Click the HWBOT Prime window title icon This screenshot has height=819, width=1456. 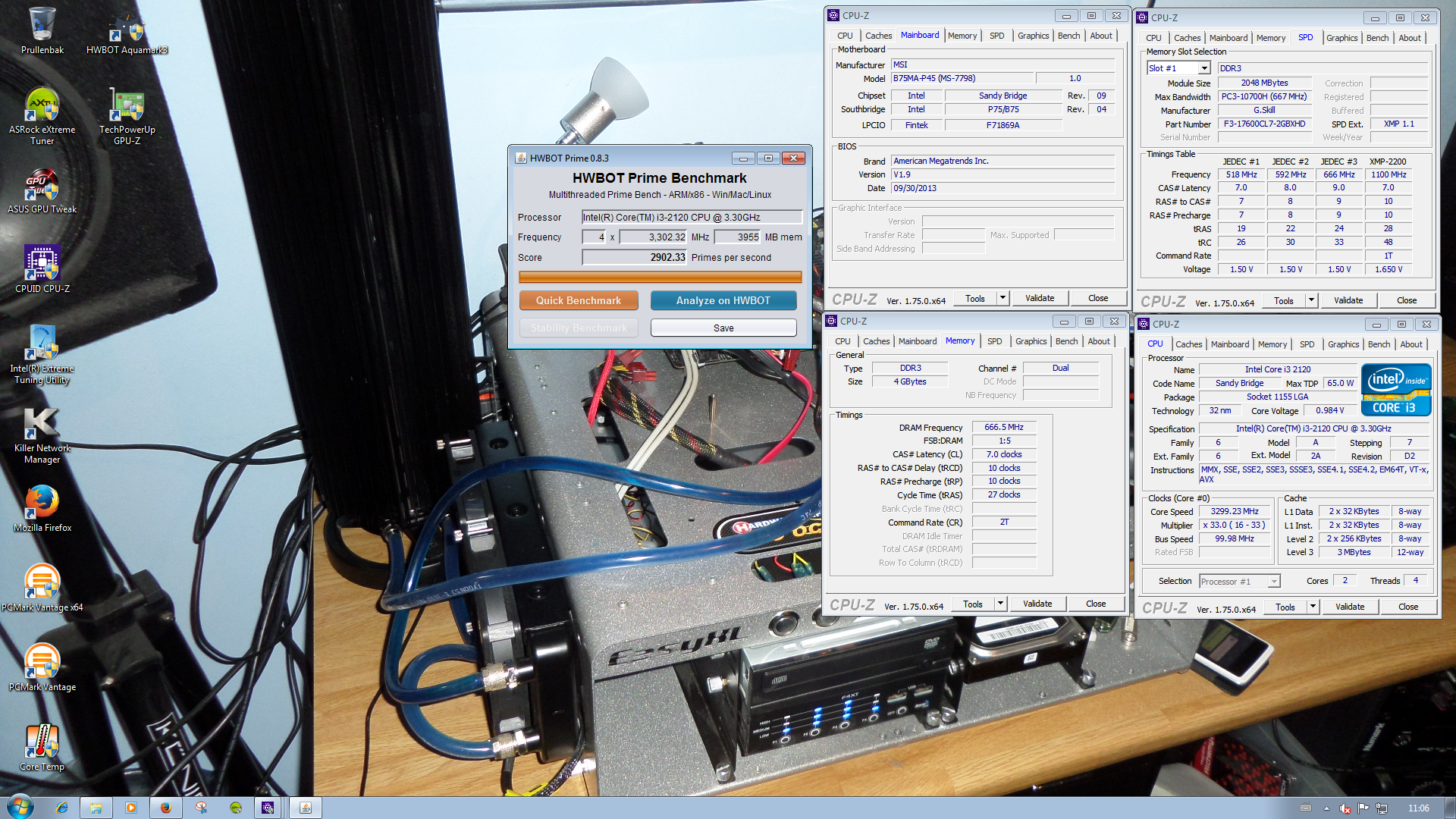521,158
